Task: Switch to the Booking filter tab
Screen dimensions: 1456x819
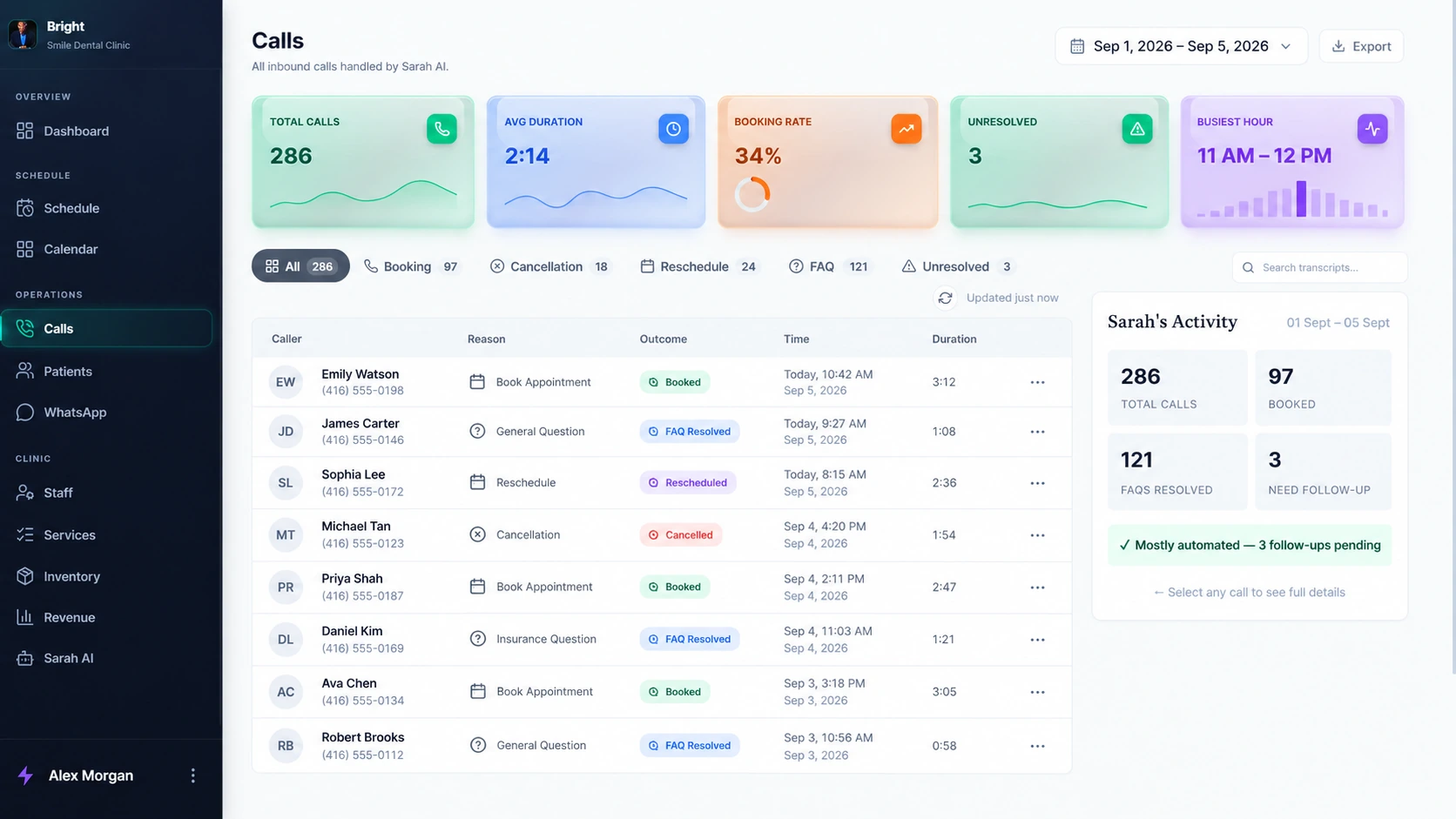Action: pos(411,266)
